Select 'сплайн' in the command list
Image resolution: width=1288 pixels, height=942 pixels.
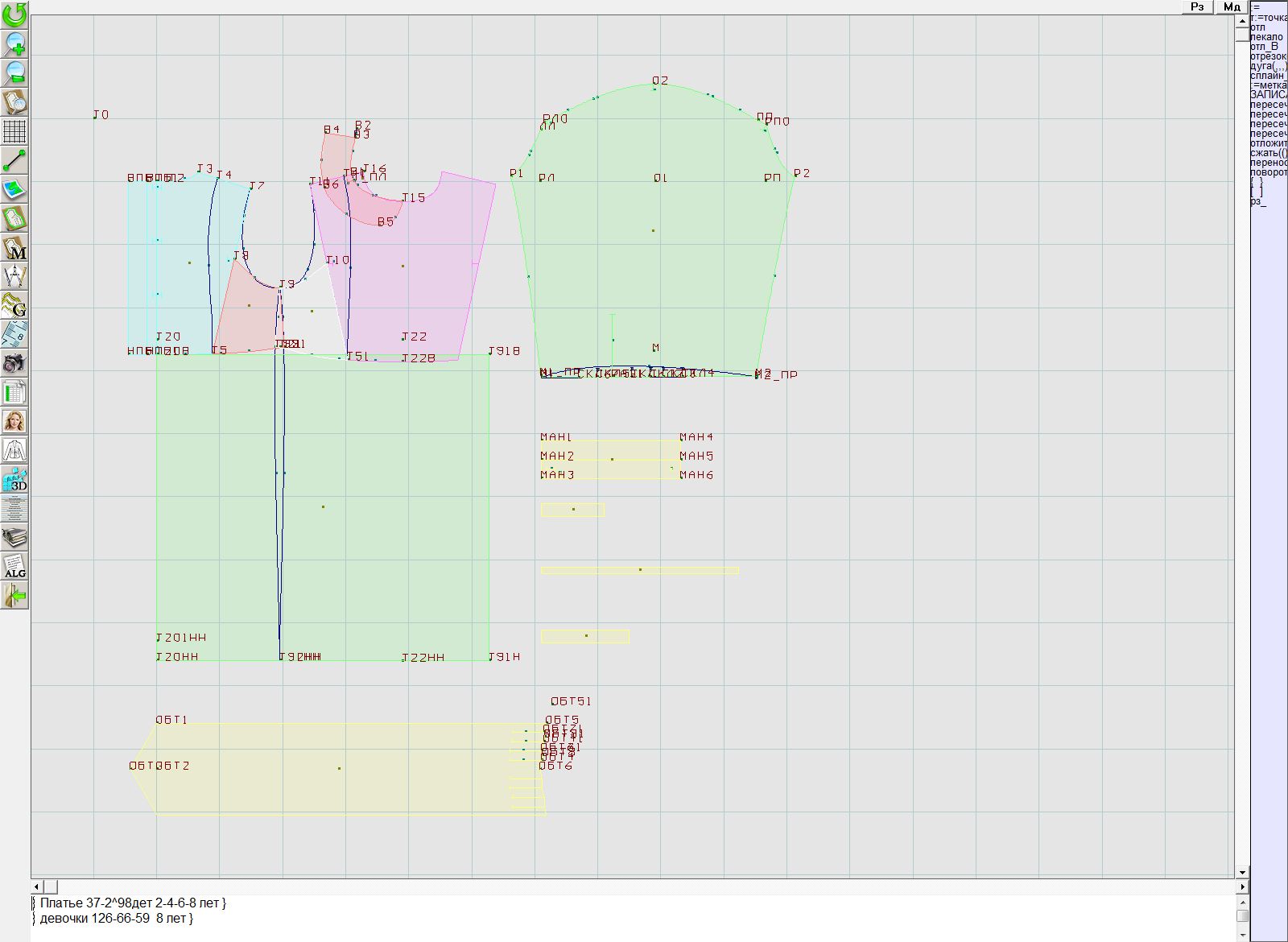point(1268,76)
